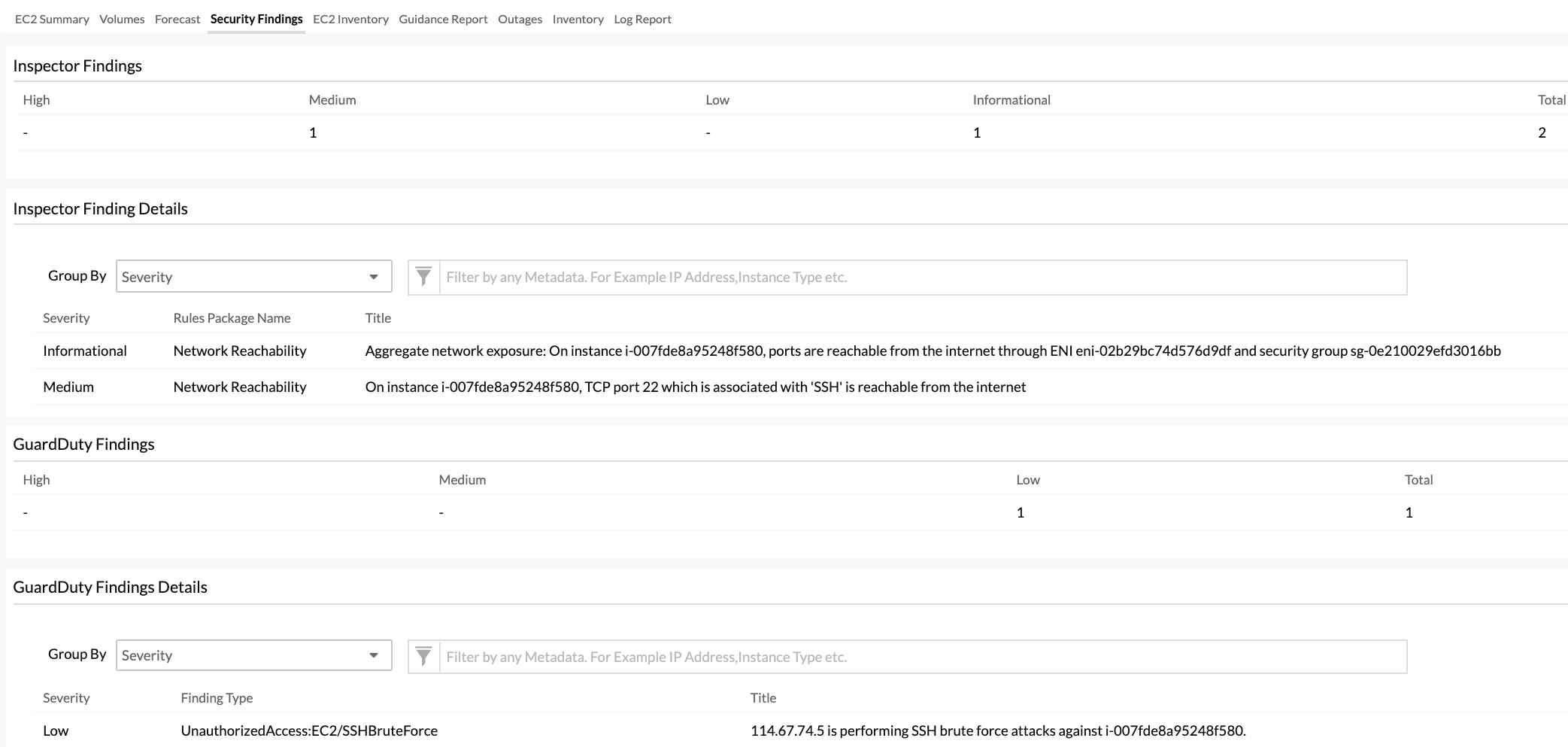Click the Finding Type column header
The height and width of the screenshot is (747, 1568).
pyautogui.click(x=216, y=698)
